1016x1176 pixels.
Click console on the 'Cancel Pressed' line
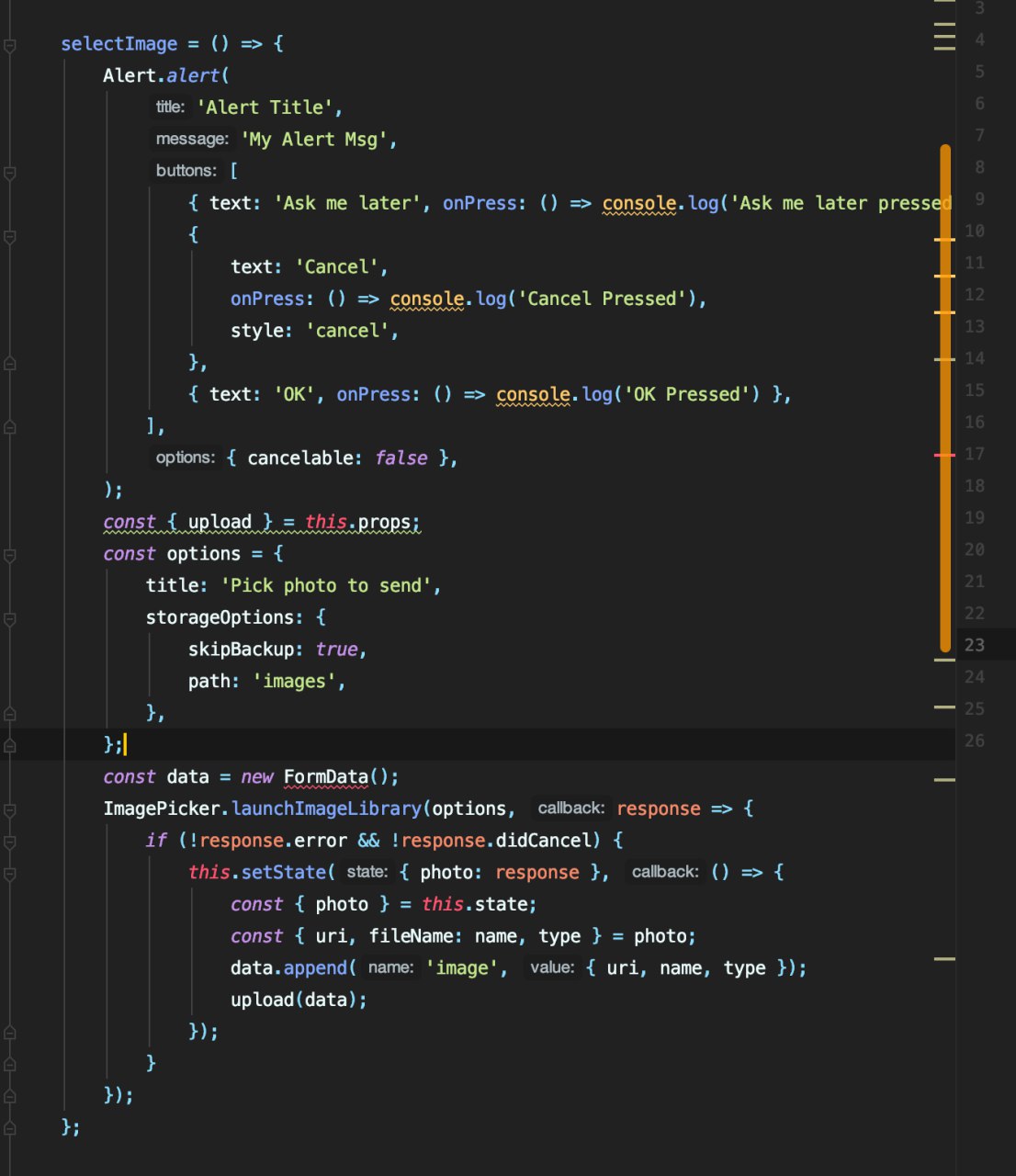click(427, 299)
